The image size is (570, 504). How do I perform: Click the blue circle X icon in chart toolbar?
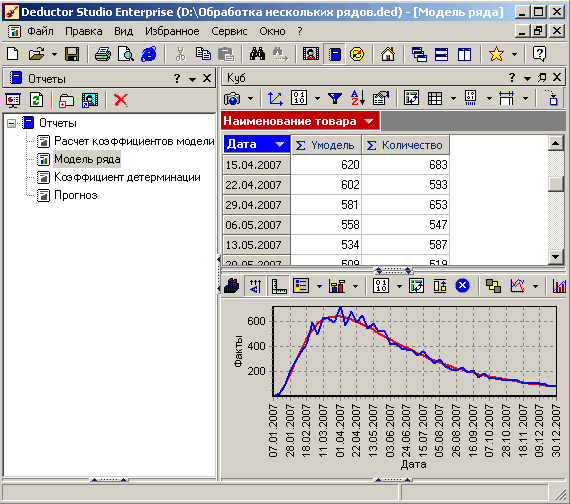click(462, 285)
